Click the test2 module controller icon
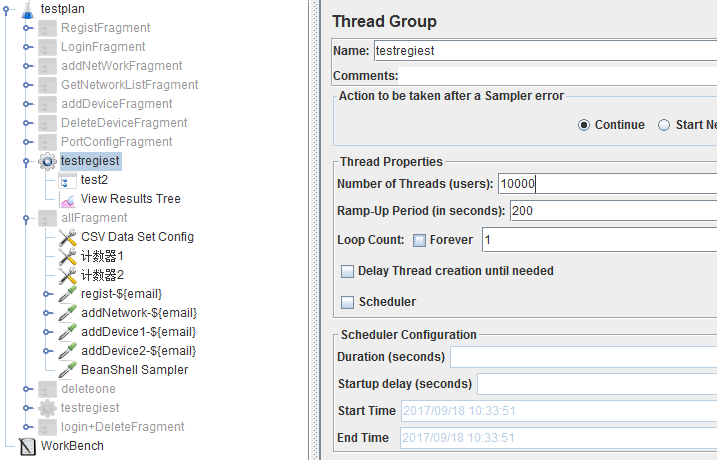 [x=67, y=180]
